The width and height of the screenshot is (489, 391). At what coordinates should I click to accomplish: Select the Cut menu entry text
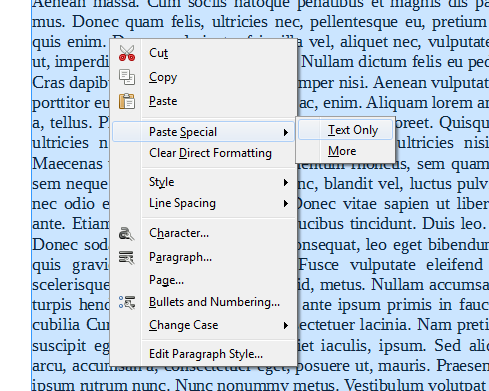[159, 53]
